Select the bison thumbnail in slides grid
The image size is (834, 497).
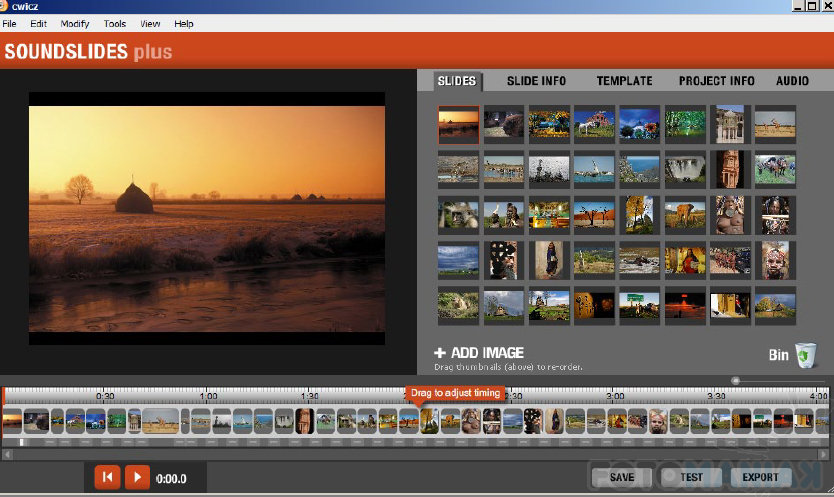tap(504, 125)
